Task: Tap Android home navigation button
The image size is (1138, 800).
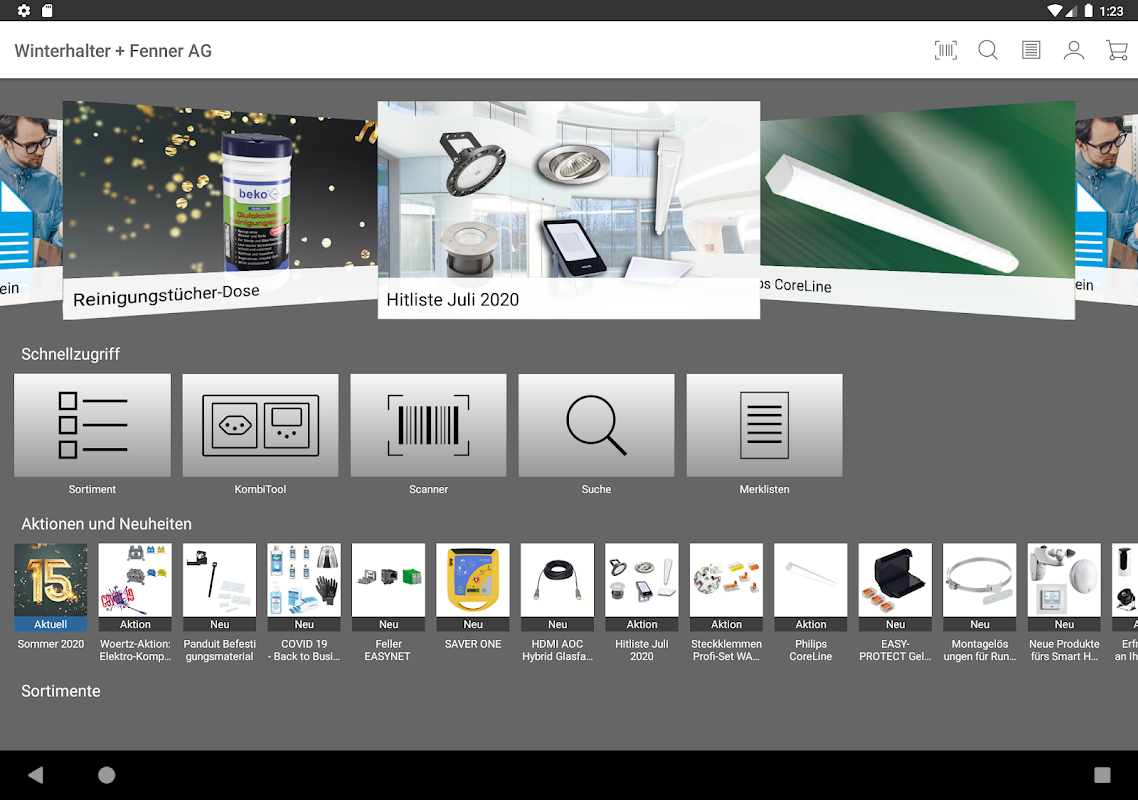Action: [x=107, y=775]
